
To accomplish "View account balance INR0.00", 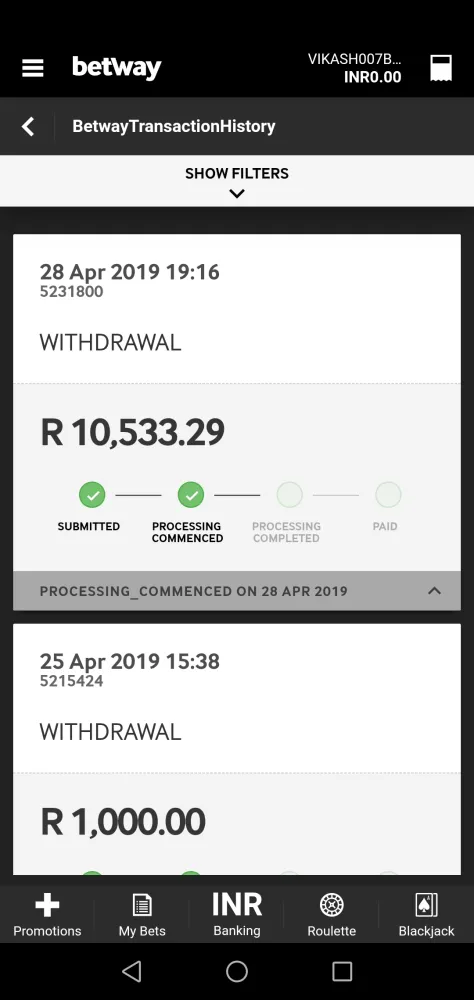I will coord(373,77).
